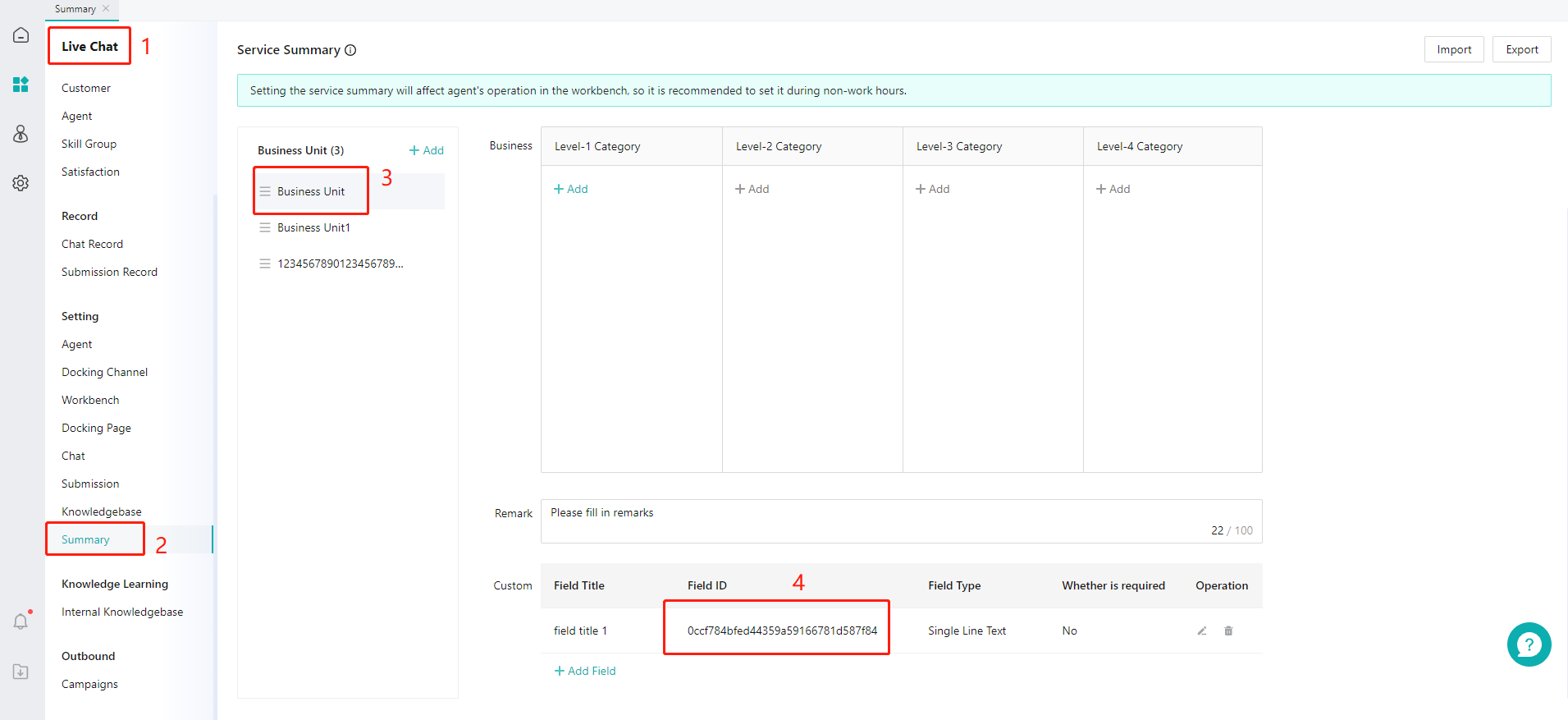Screen dimensions: 1568x720
Task: Open the notification bell icon
Action: 21,621
